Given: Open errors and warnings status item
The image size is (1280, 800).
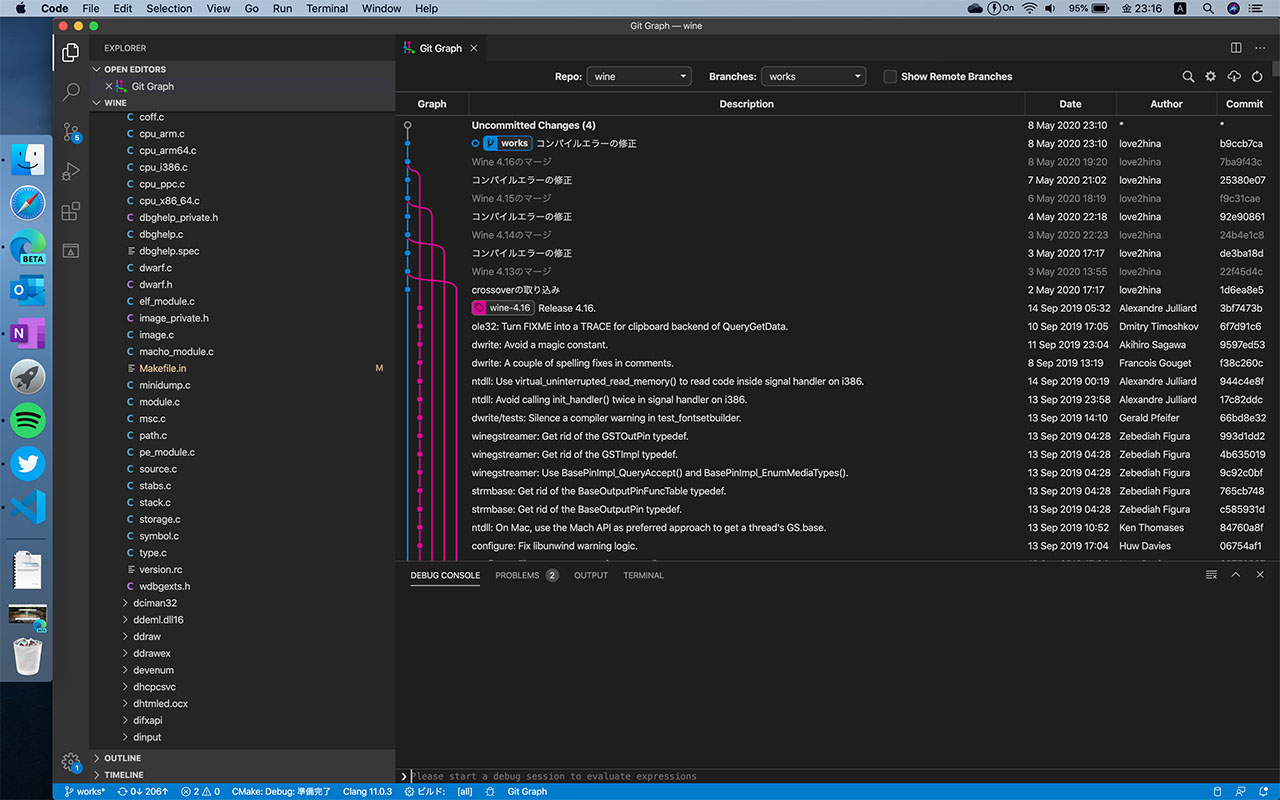Looking at the screenshot, I should [x=200, y=791].
